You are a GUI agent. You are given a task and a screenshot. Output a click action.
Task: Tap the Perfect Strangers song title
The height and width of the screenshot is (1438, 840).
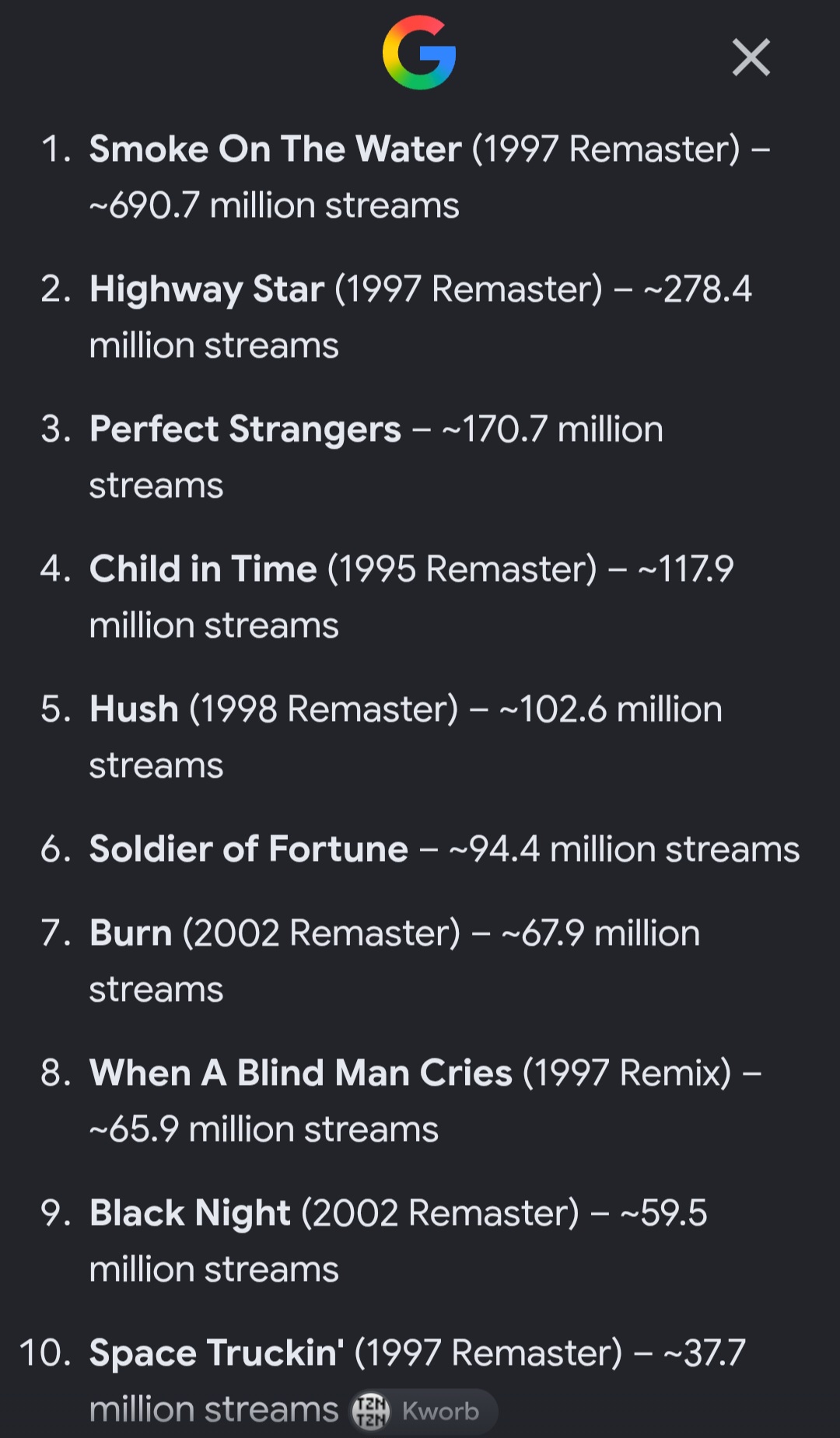point(245,429)
